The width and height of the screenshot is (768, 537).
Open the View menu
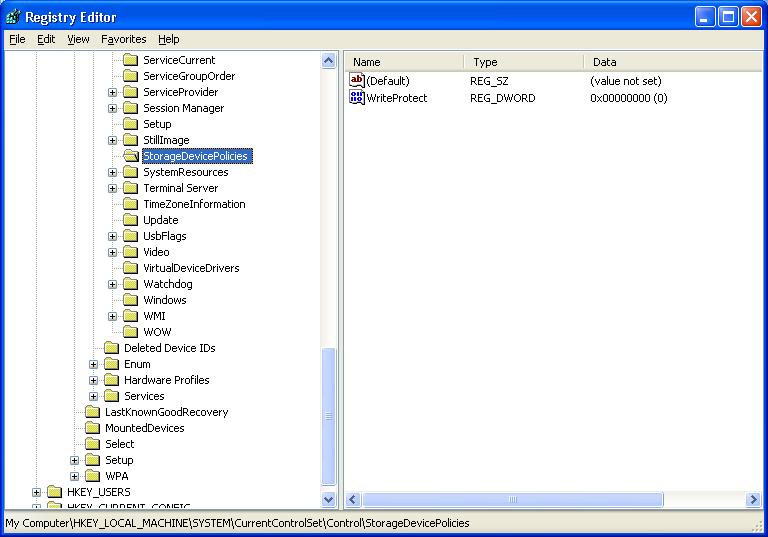[x=78, y=39]
